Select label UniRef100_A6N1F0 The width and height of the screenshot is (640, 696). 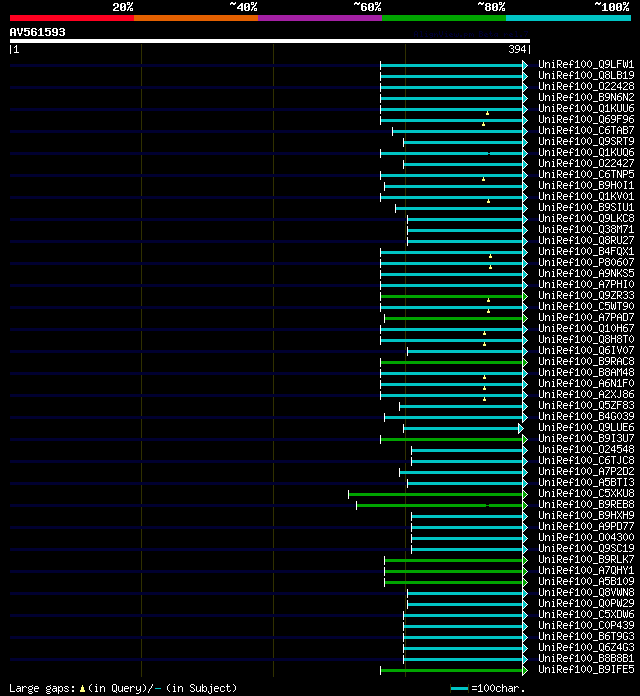click(x=586, y=384)
